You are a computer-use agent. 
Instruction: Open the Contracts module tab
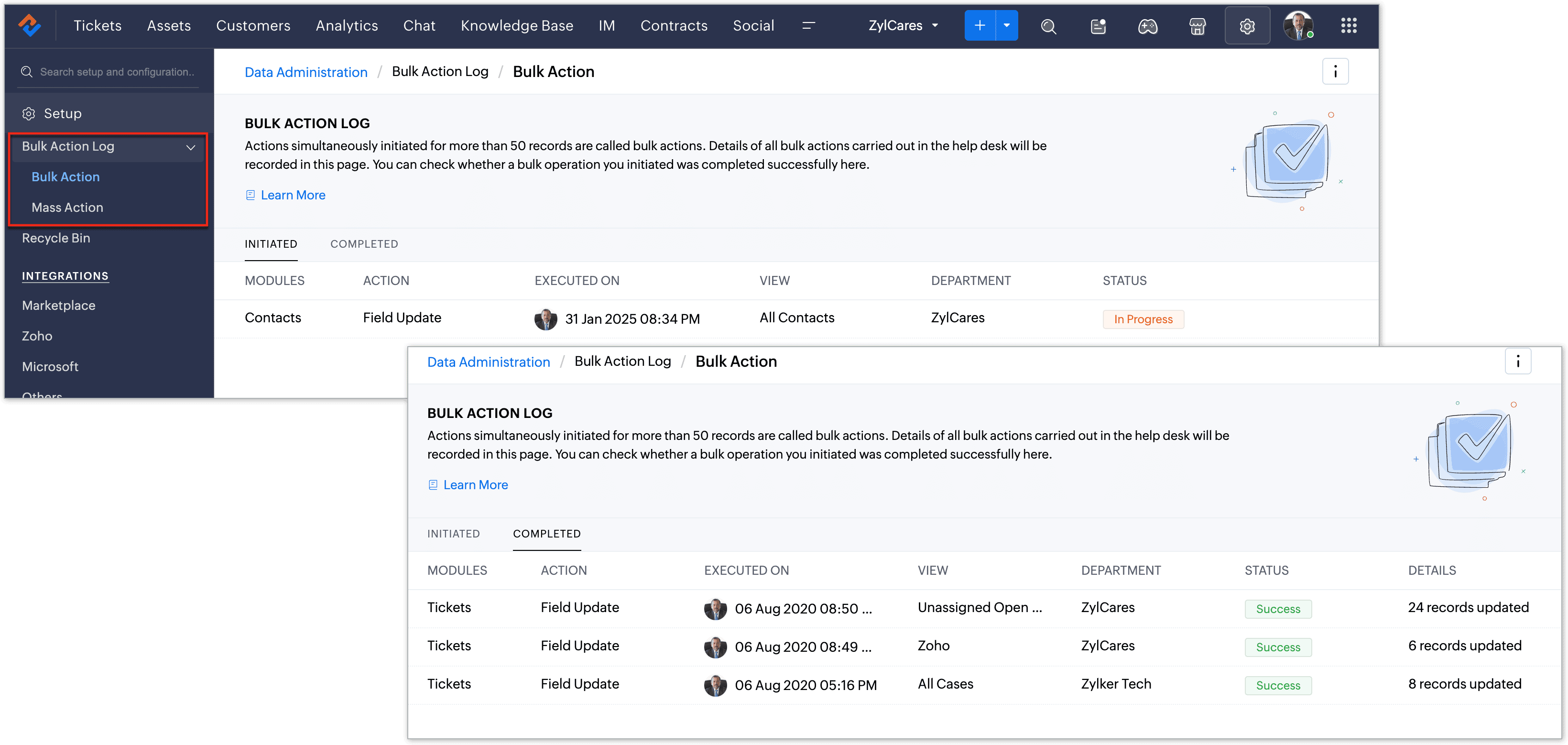(x=674, y=25)
